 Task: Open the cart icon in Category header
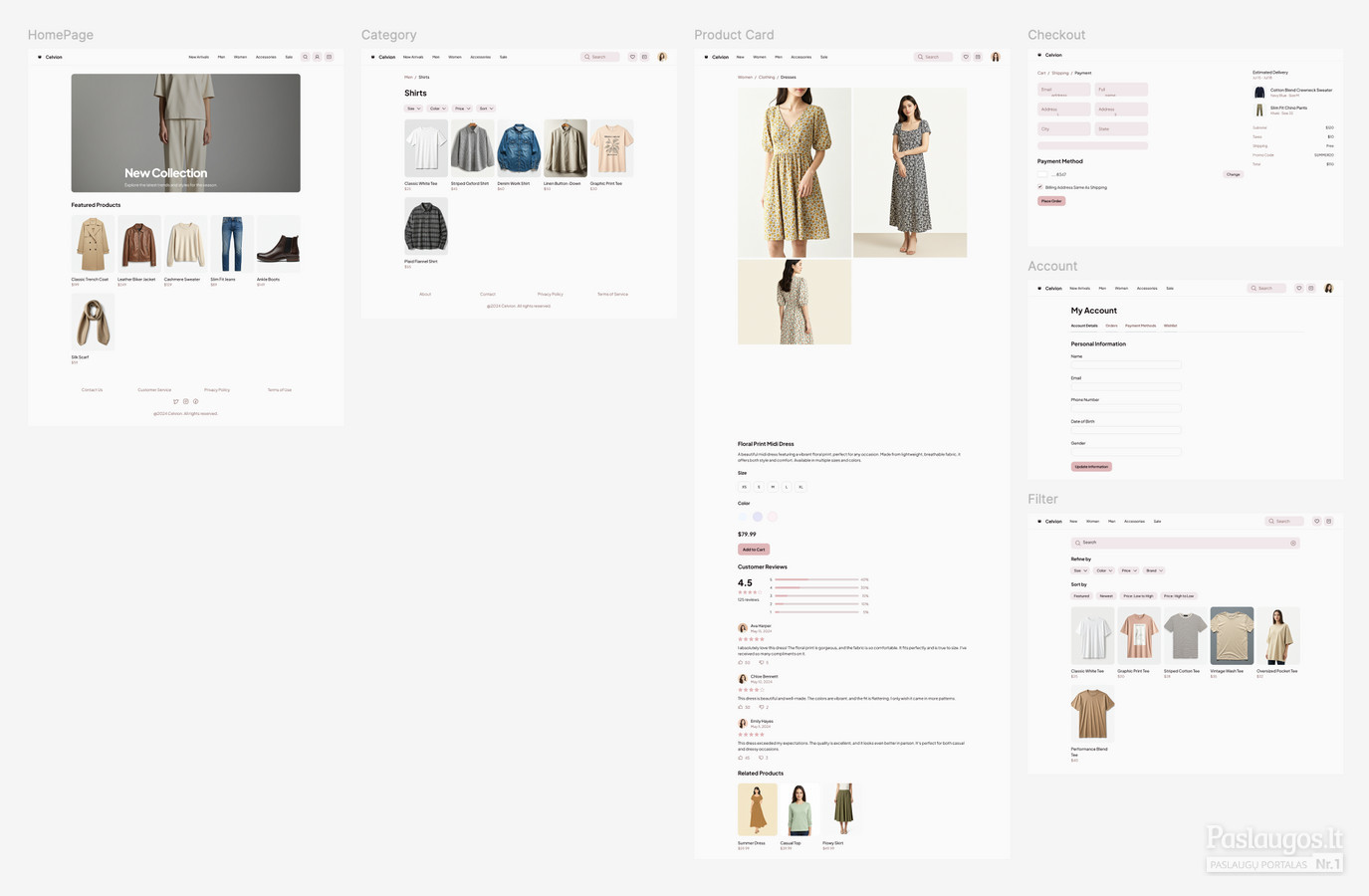(644, 57)
